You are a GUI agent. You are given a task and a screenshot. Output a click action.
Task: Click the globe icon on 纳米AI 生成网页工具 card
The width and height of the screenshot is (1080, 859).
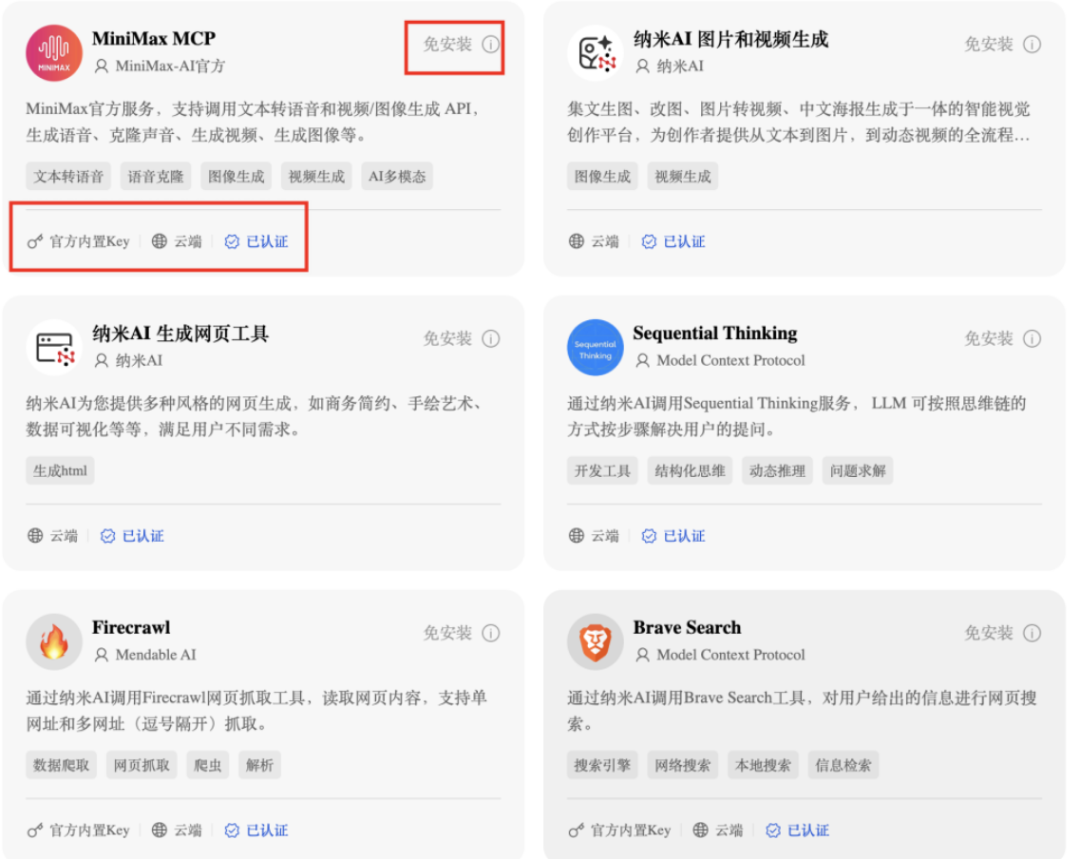(35, 535)
